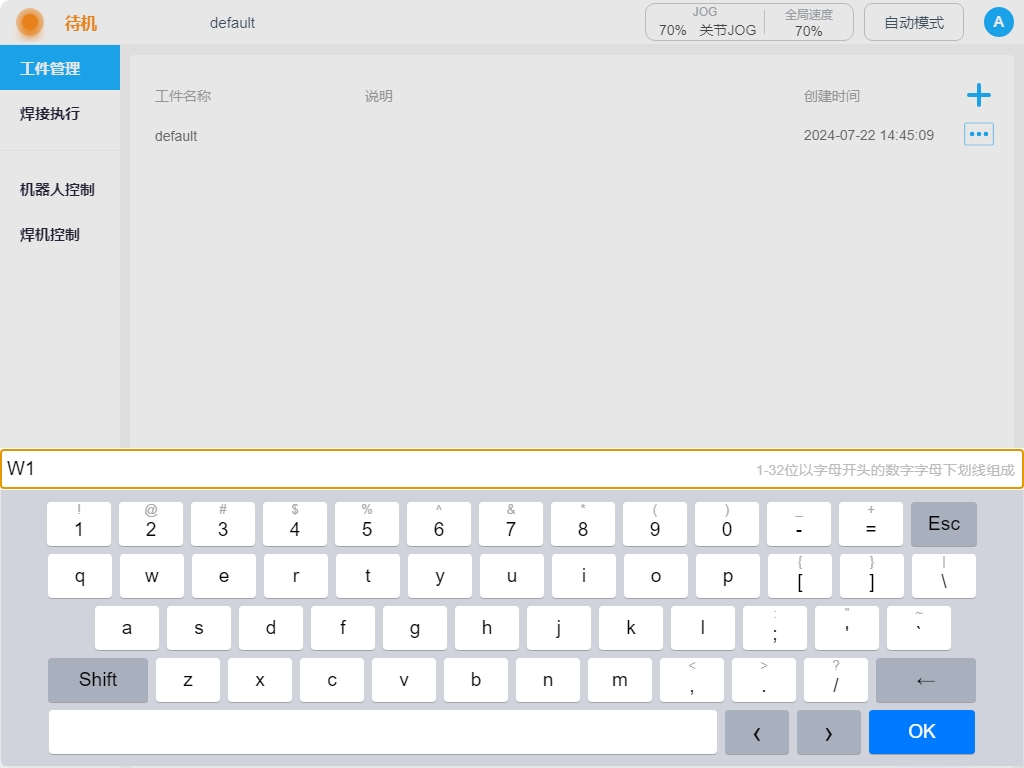This screenshot has height=768, width=1024.
Task: Switch to the 焊接执行 sidebar item
Action: coord(60,114)
